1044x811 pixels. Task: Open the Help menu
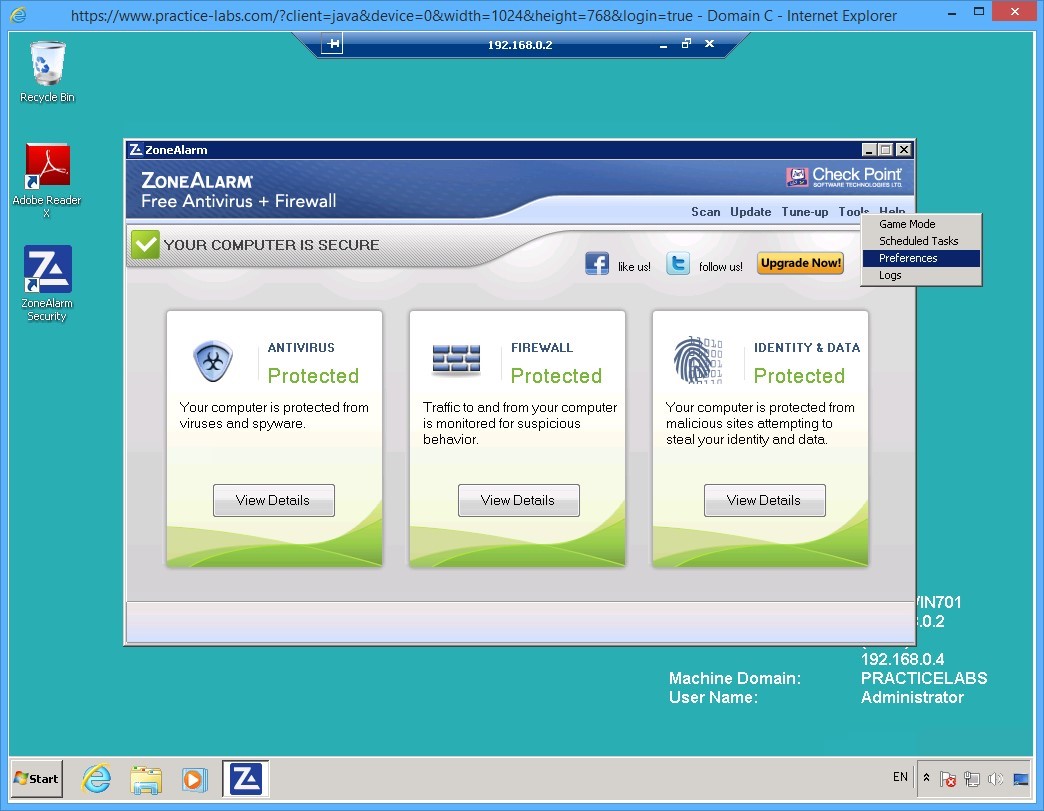(890, 212)
